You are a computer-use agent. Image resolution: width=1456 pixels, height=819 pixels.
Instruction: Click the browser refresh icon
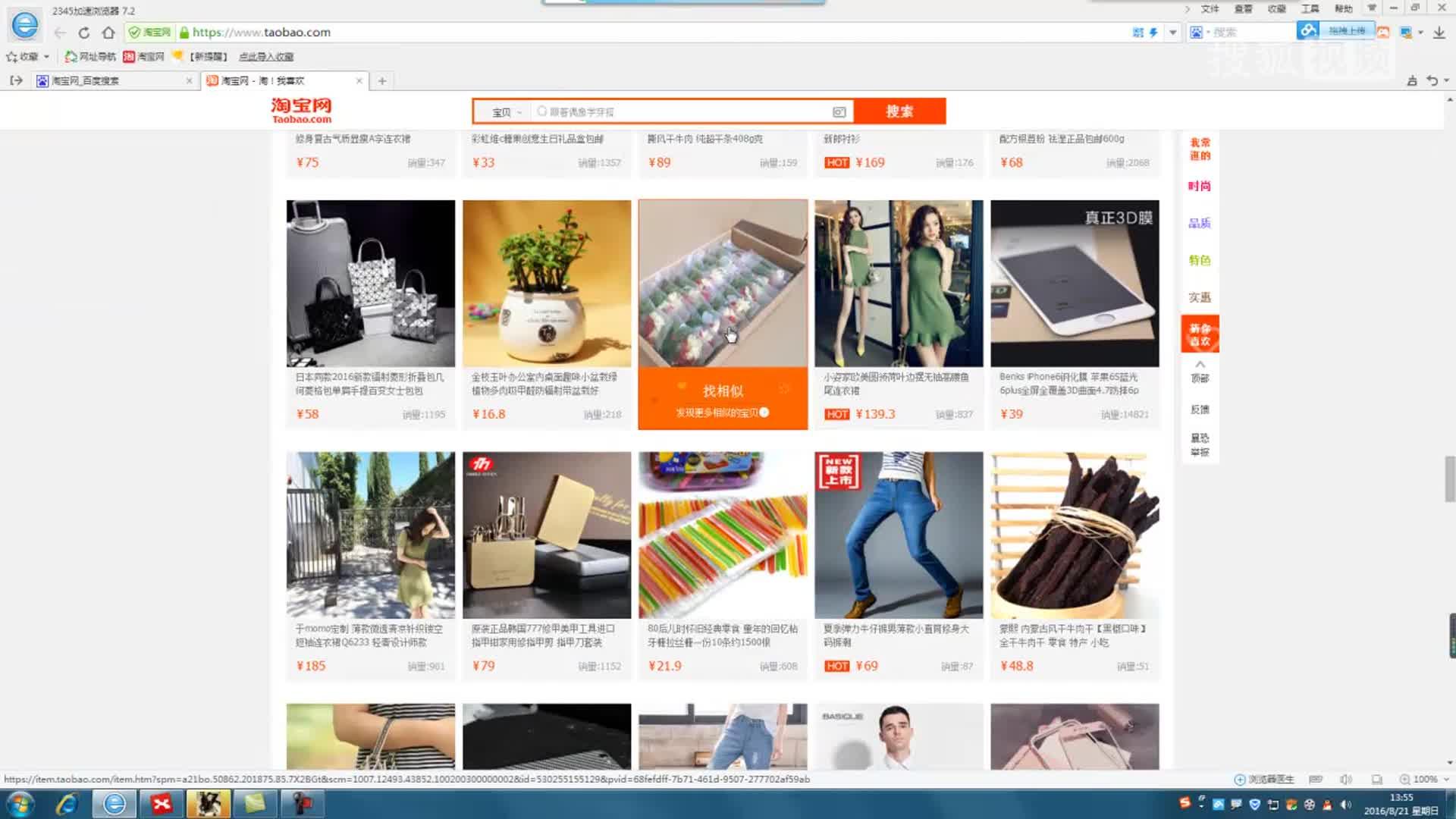click(84, 33)
